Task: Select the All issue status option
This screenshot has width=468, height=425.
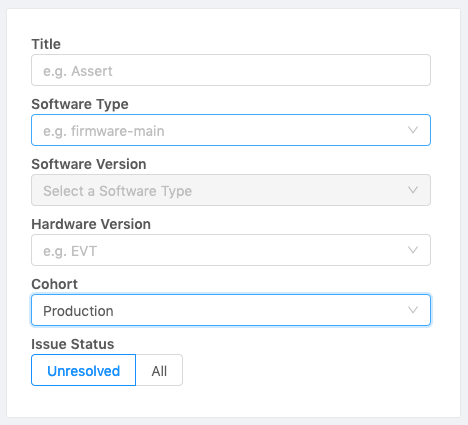Action: click(159, 370)
